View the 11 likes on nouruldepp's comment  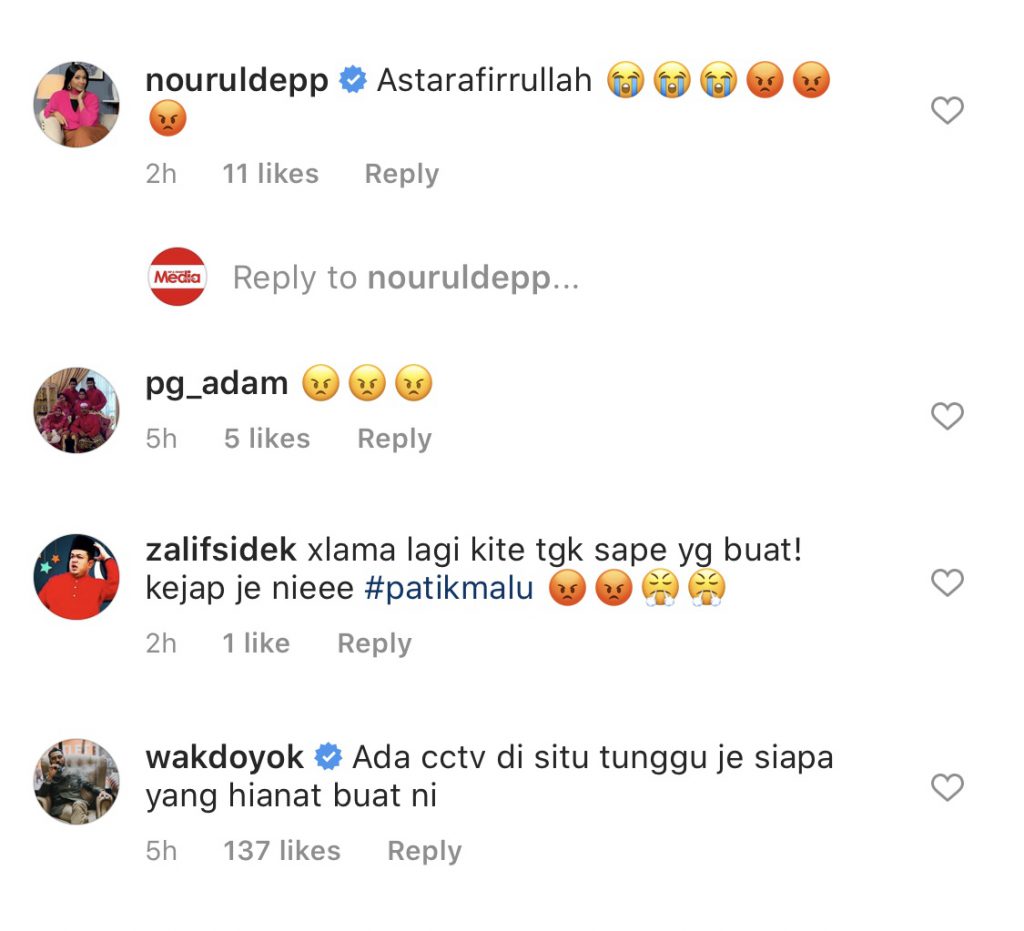[270, 174]
